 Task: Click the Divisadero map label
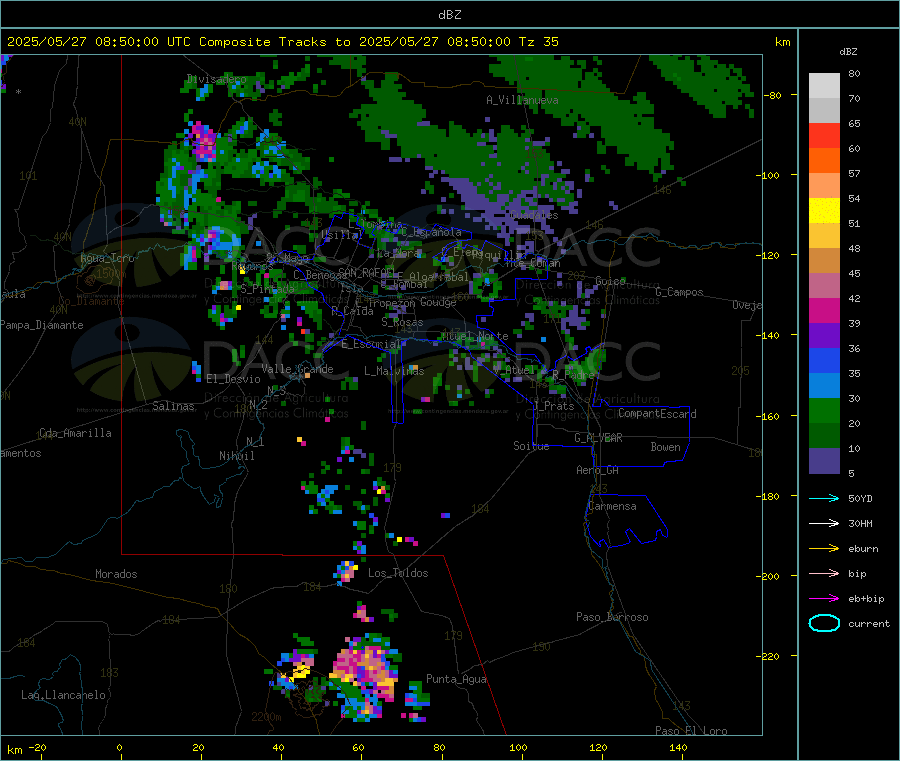pyautogui.click(x=217, y=79)
